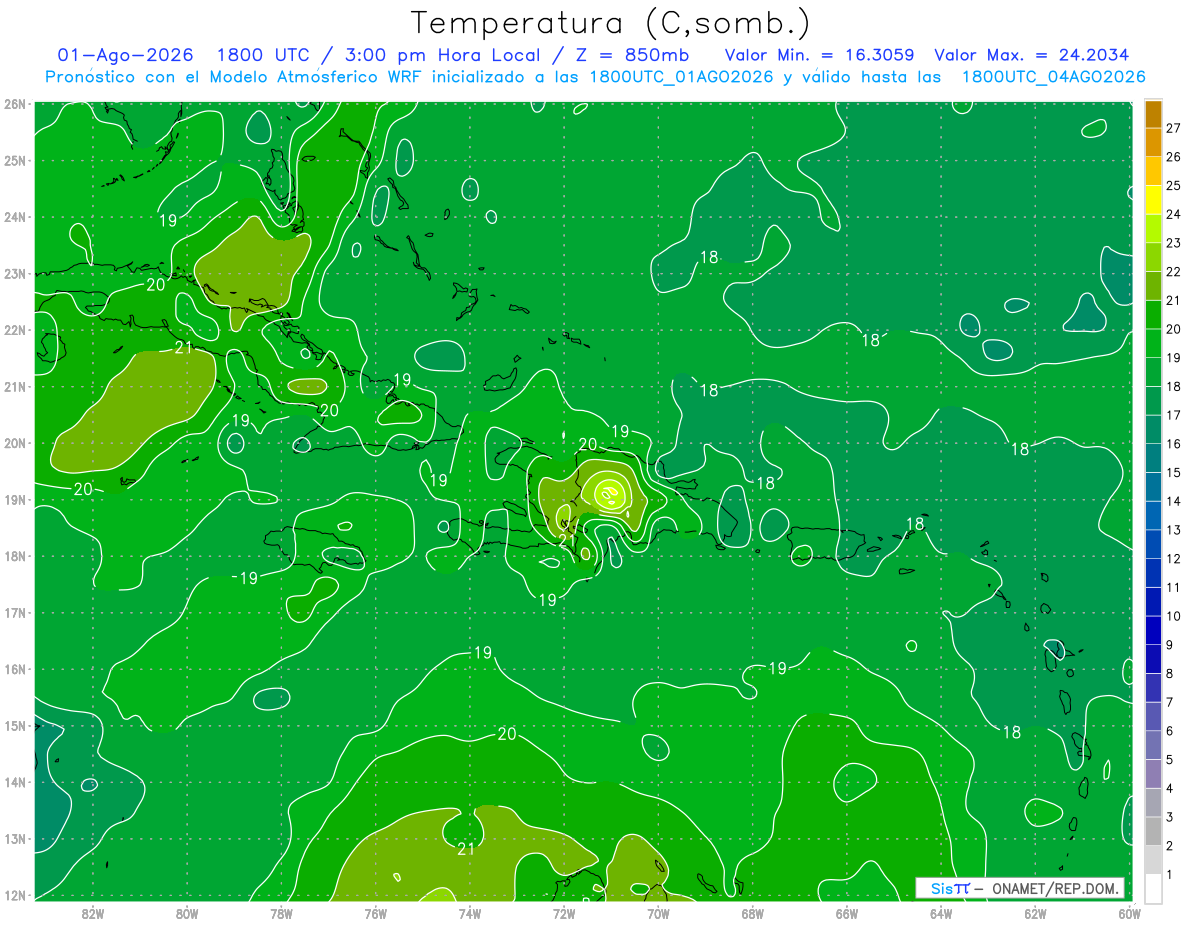The height and width of the screenshot is (927, 1200).
Task: Click legend value "16"
Action: click(x=1173, y=443)
